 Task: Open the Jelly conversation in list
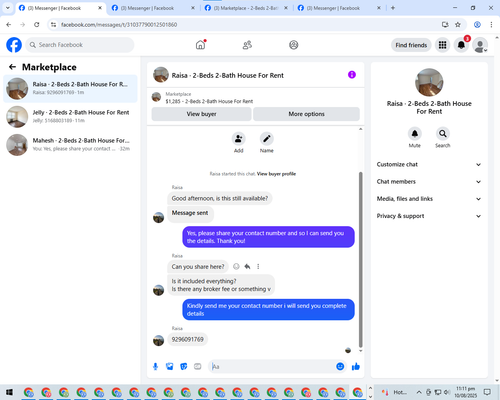coord(70,116)
